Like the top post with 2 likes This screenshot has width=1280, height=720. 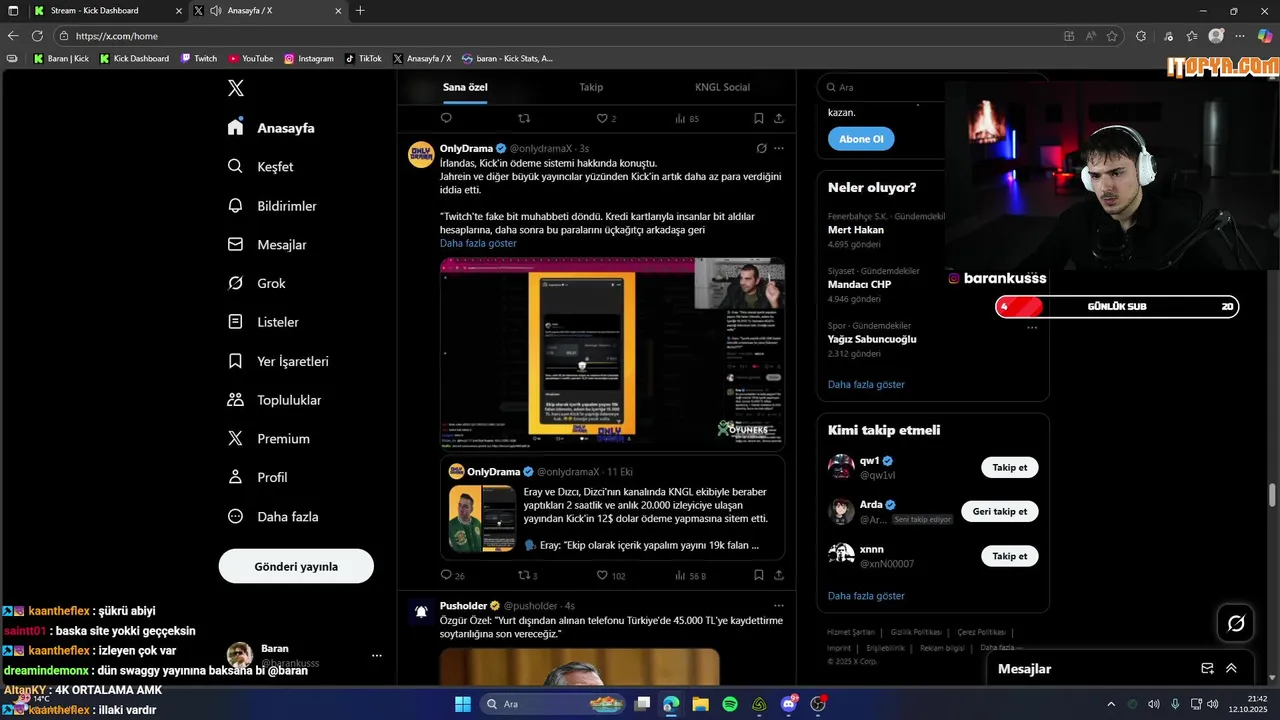(x=606, y=118)
